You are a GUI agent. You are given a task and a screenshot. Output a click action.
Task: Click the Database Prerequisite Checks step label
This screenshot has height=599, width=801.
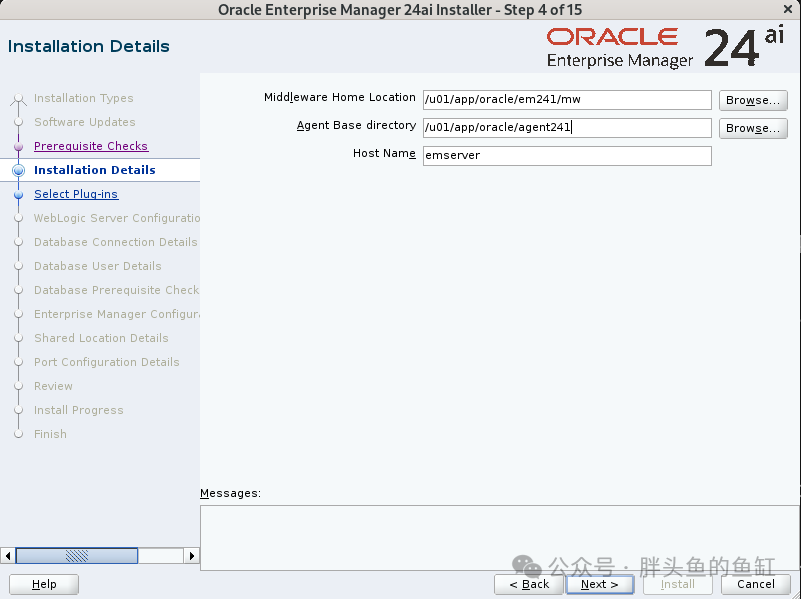click(117, 290)
